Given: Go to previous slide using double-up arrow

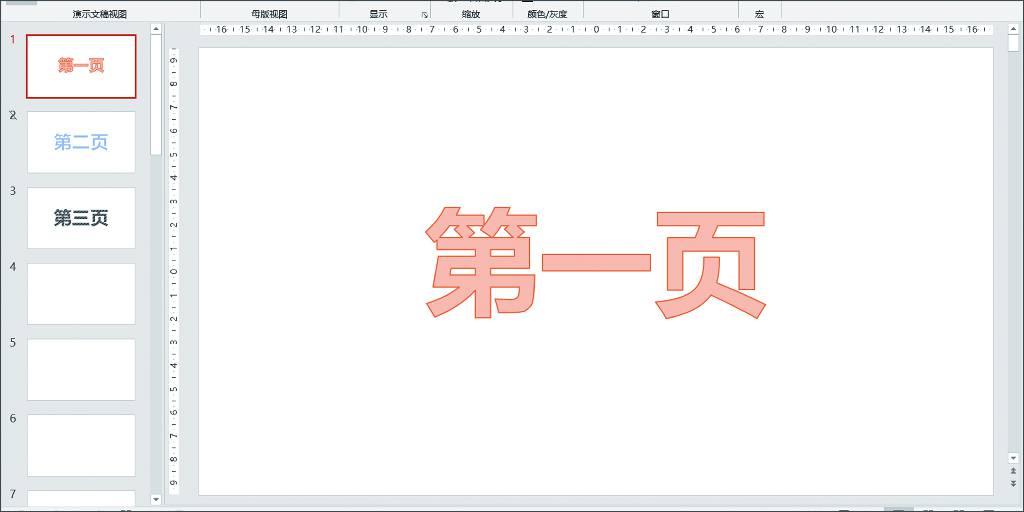Looking at the screenshot, I should pos(1013,470).
